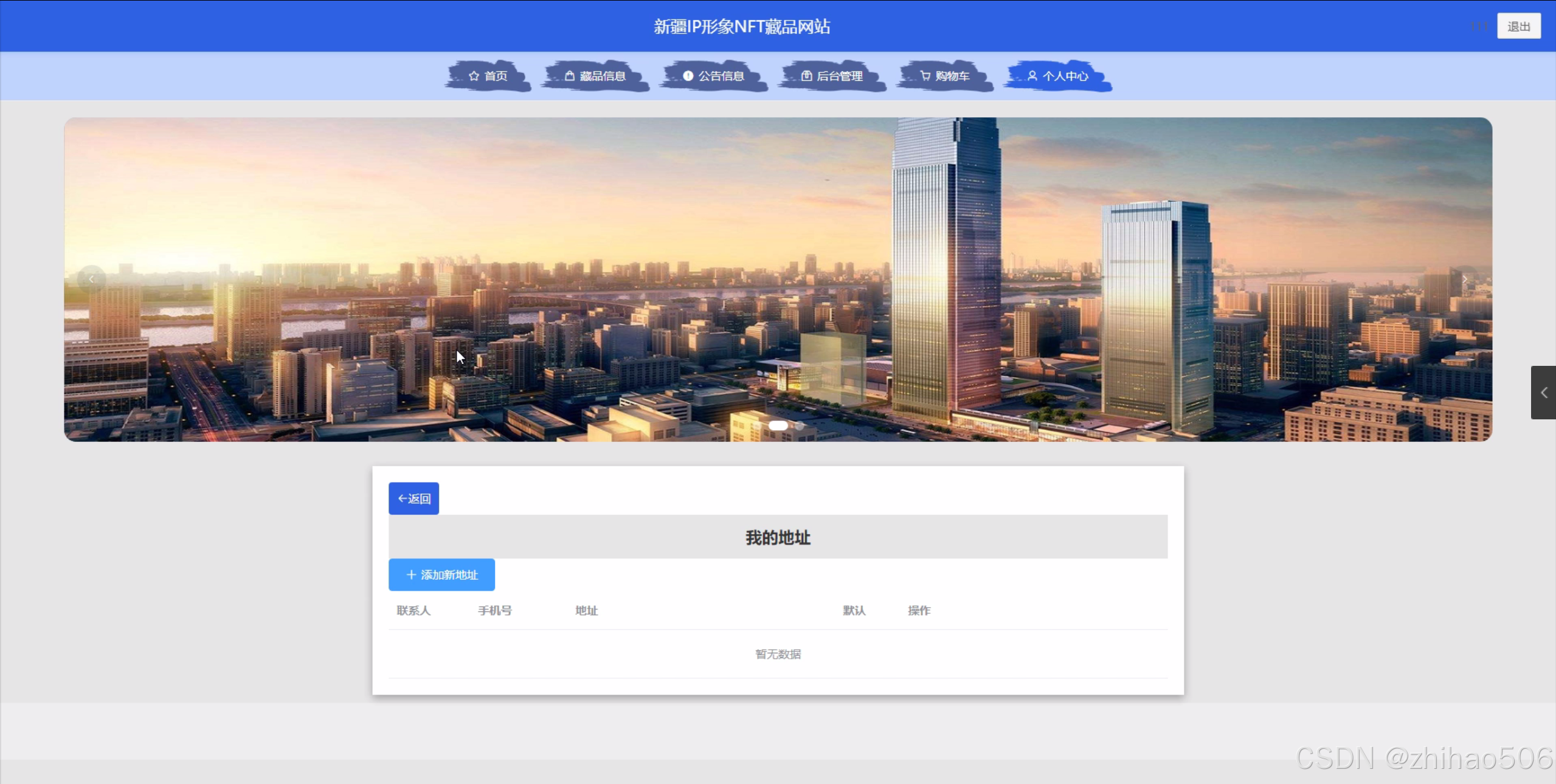Viewport: 1556px width, 784px height.
Task: Click the 退出 logout button
Action: [1518, 26]
